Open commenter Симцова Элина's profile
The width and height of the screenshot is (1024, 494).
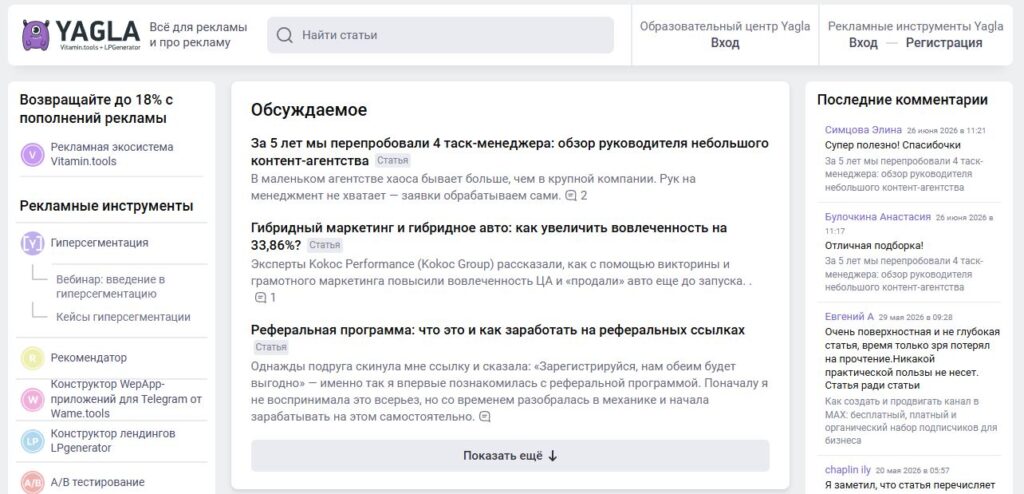pos(863,130)
